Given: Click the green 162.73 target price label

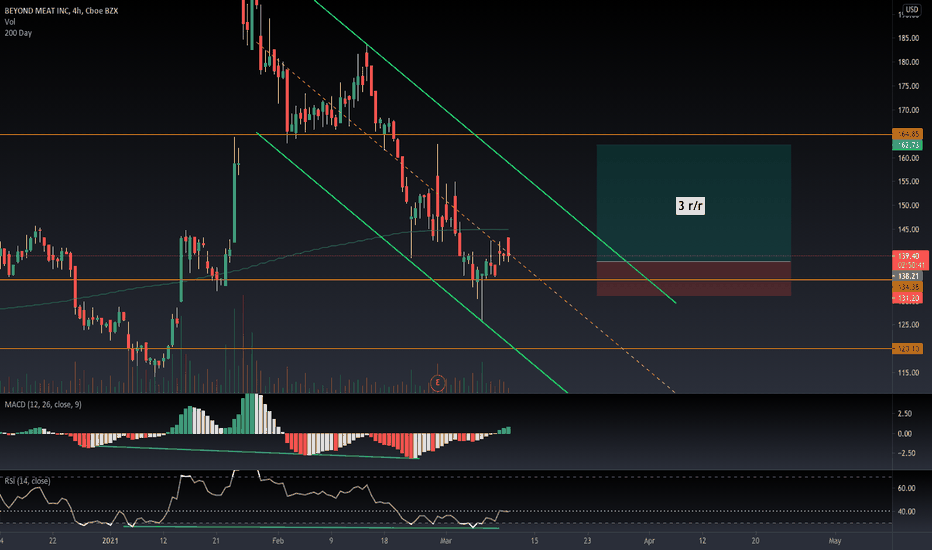Looking at the screenshot, I should point(908,145).
